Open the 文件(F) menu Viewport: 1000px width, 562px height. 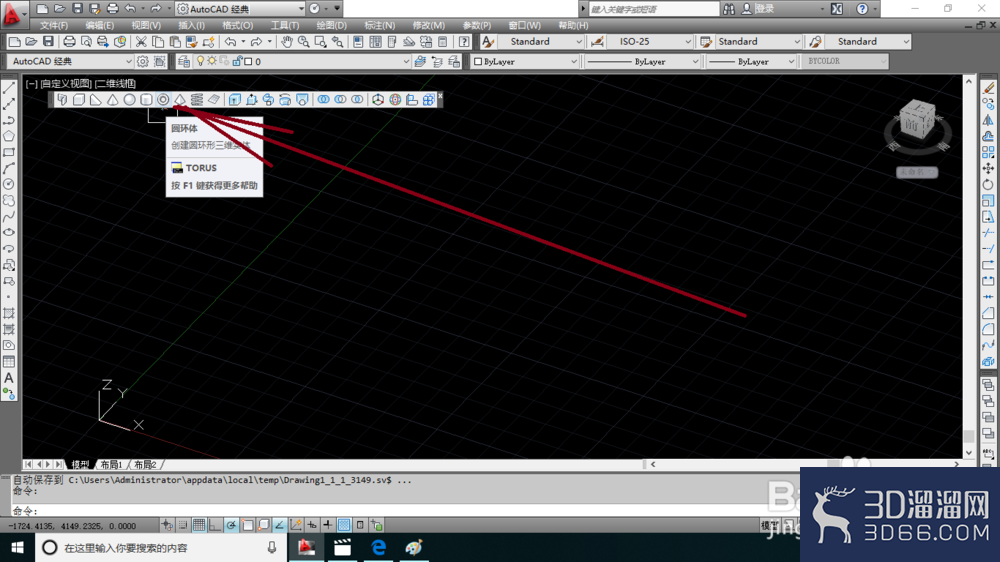pyautogui.click(x=54, y=26)
